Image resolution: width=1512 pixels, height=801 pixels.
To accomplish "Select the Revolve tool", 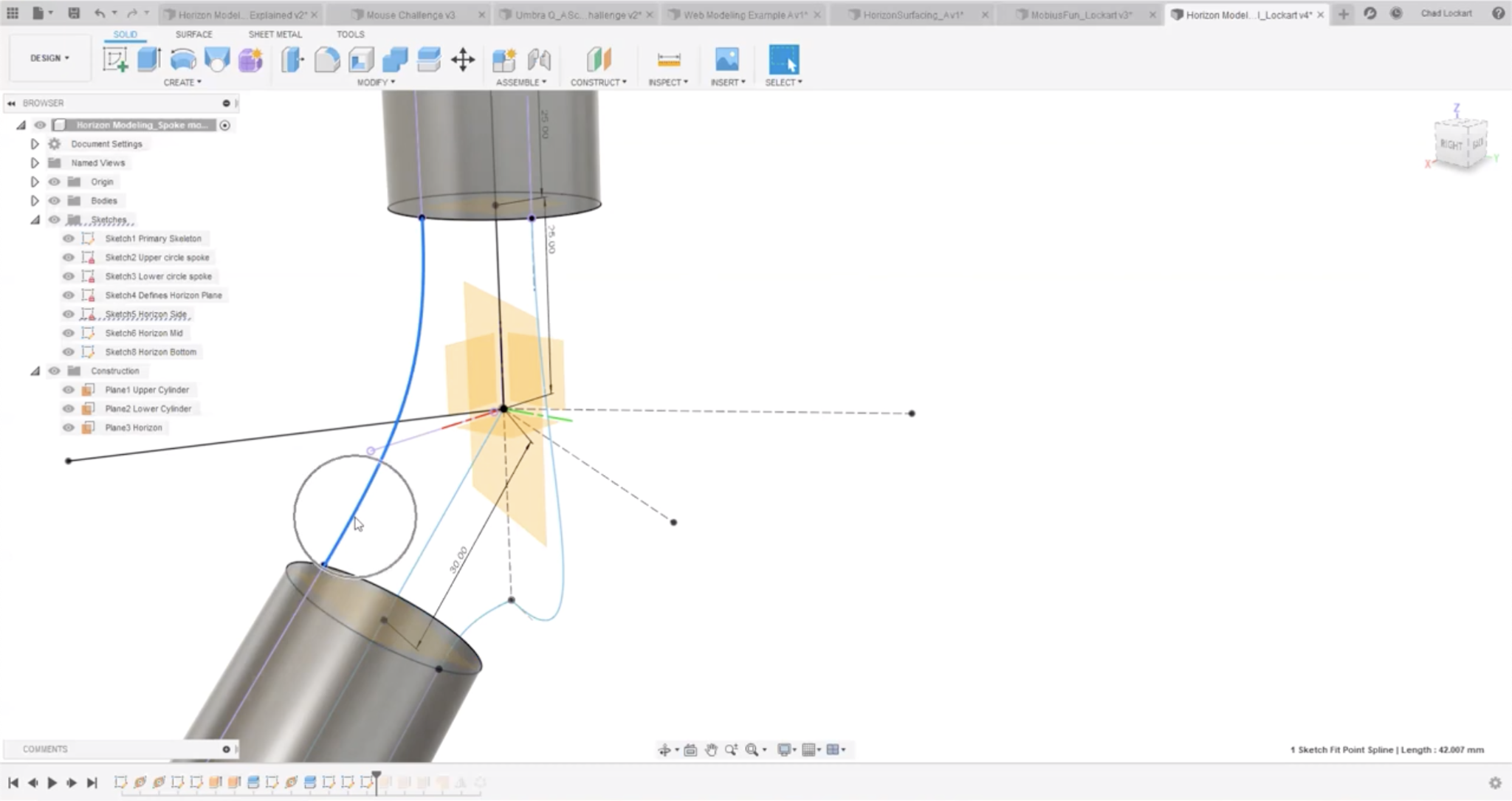I will click(x=182, y=59).
